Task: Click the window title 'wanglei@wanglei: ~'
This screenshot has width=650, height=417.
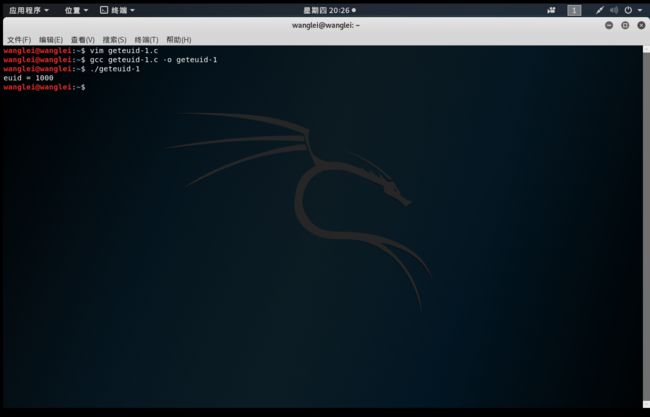Action: pyautogui.click(x=326, y=26)
